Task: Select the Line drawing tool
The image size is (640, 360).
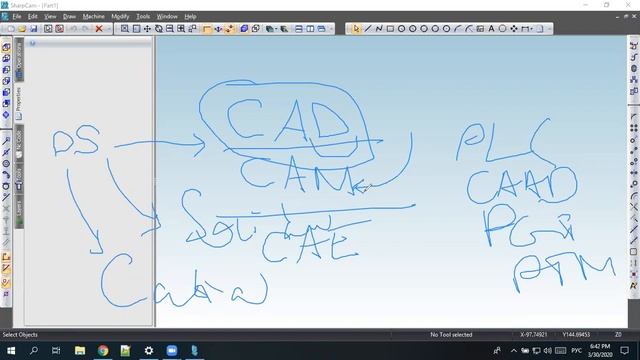Action: (x=368, y=29)
